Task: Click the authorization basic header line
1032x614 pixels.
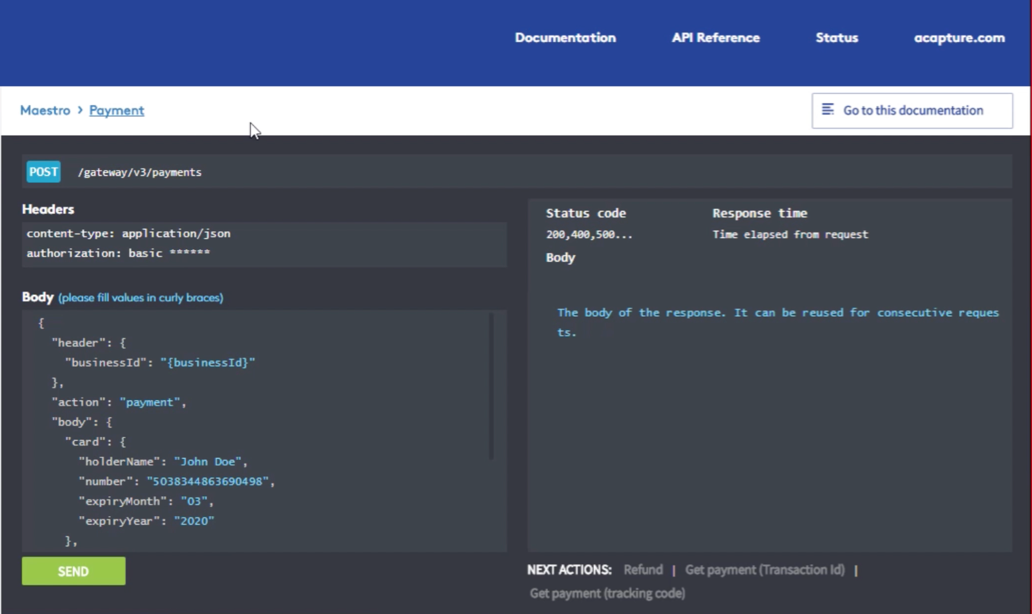Action: tap(118, 253)
